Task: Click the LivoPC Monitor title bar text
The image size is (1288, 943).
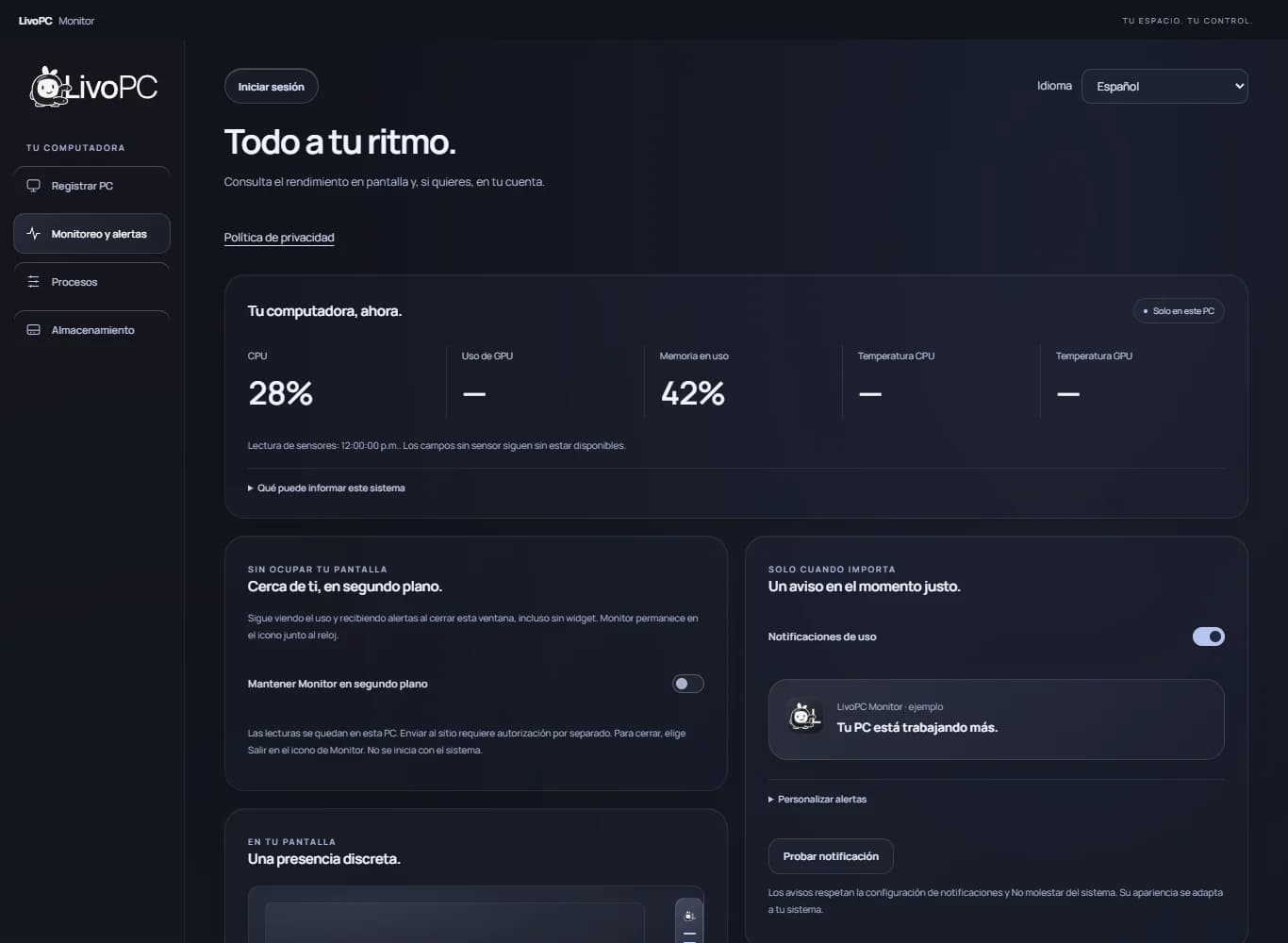Action: point(57,21)
